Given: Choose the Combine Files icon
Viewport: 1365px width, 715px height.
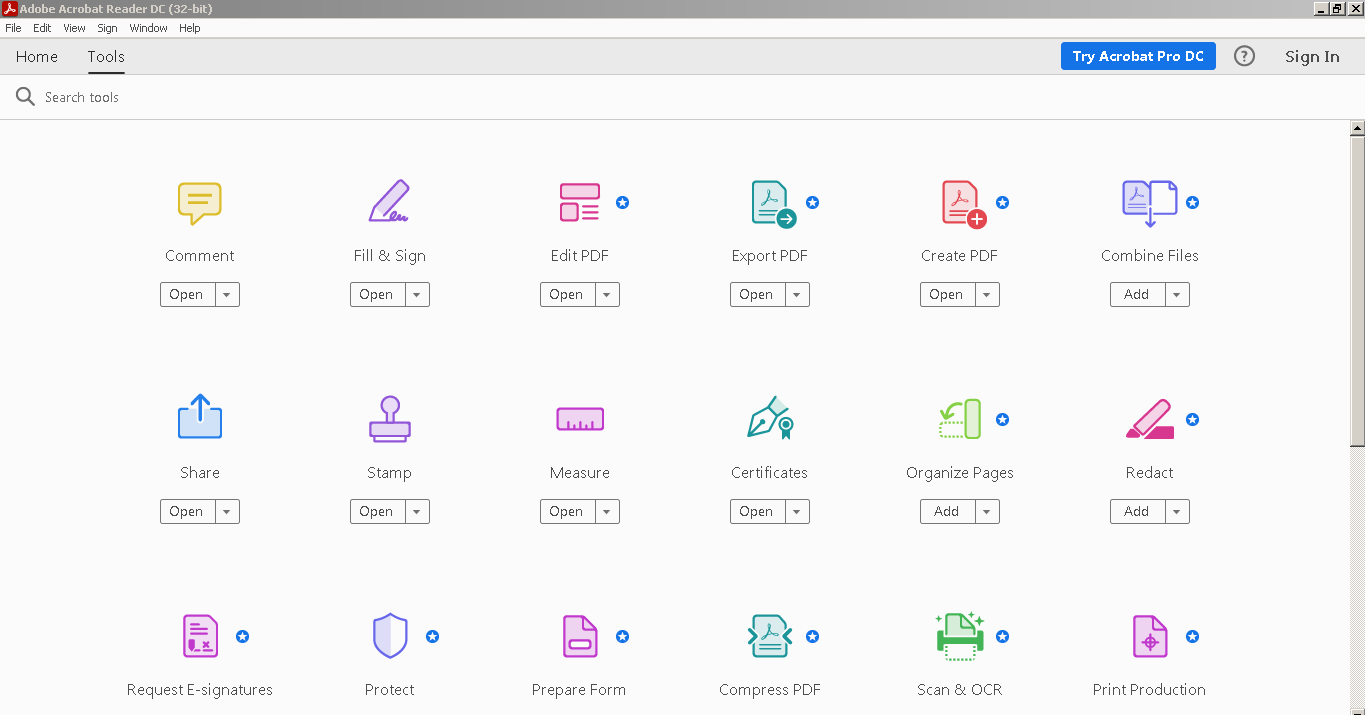Looking at the screenshot, I should (1150, 203).
